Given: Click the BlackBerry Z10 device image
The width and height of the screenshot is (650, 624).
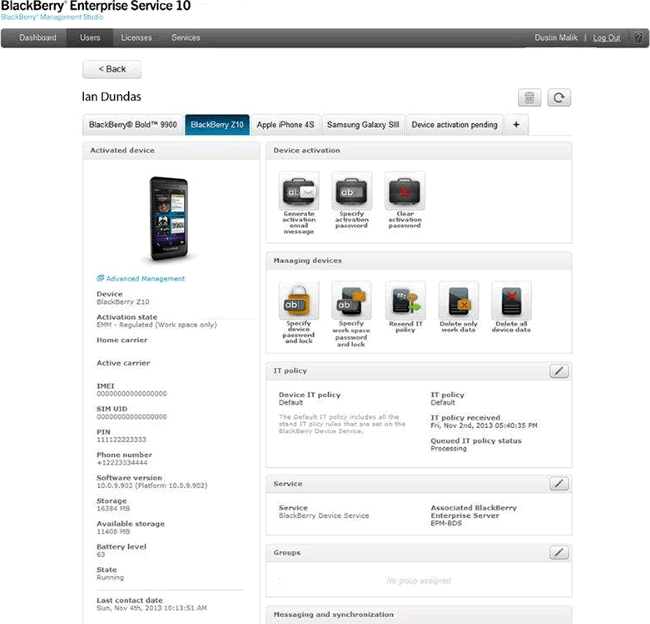Looking at the screenshot, I should point(169,219).
